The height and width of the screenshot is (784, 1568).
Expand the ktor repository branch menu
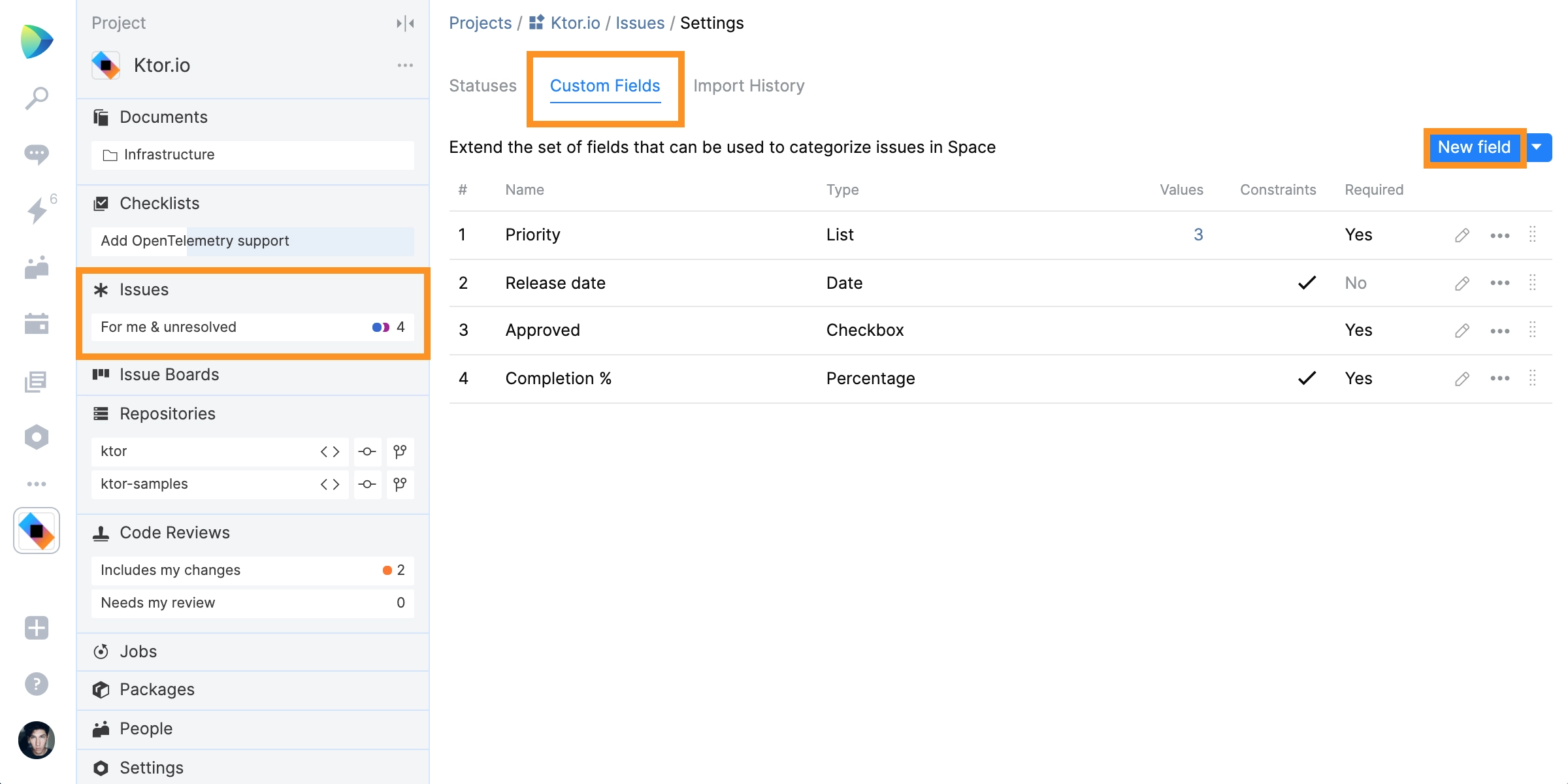pyautogui.click(x=400, y=451)
